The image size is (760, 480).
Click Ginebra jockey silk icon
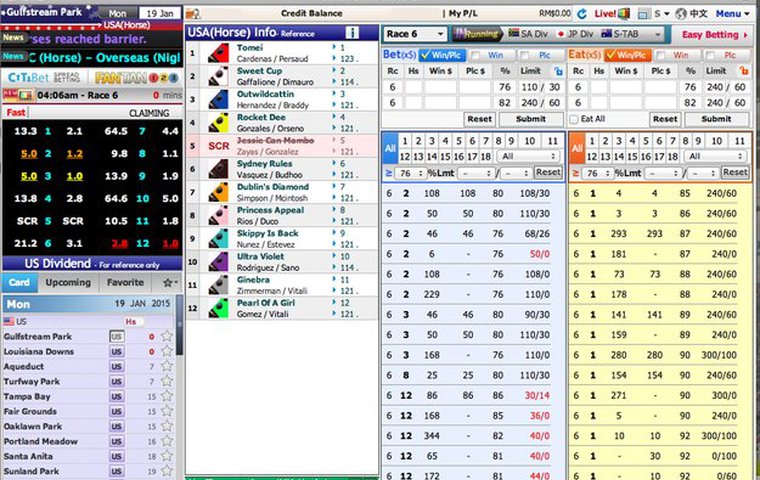click(x=219, y=285)
